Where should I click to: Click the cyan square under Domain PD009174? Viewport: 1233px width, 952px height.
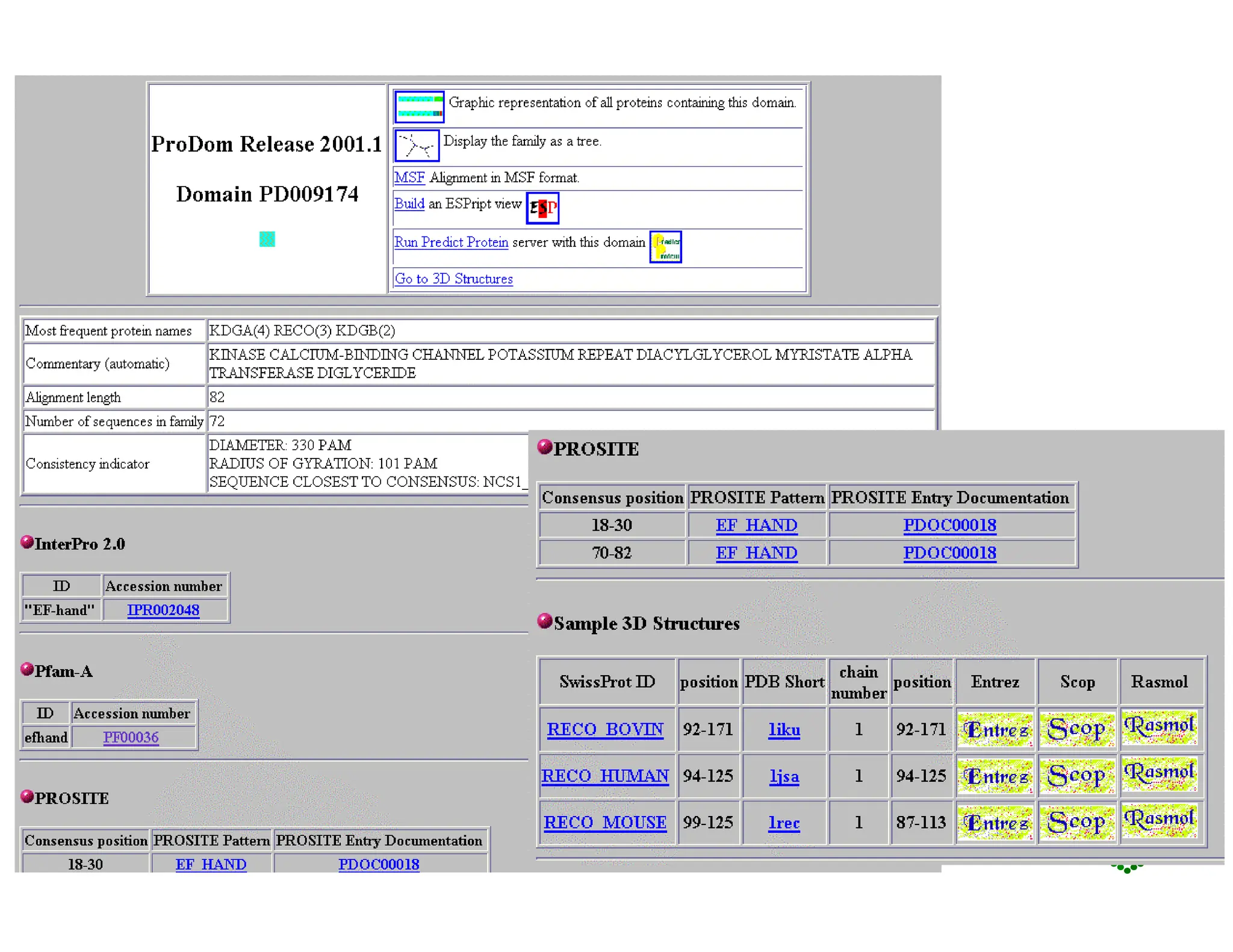click(x=267, y=239)
